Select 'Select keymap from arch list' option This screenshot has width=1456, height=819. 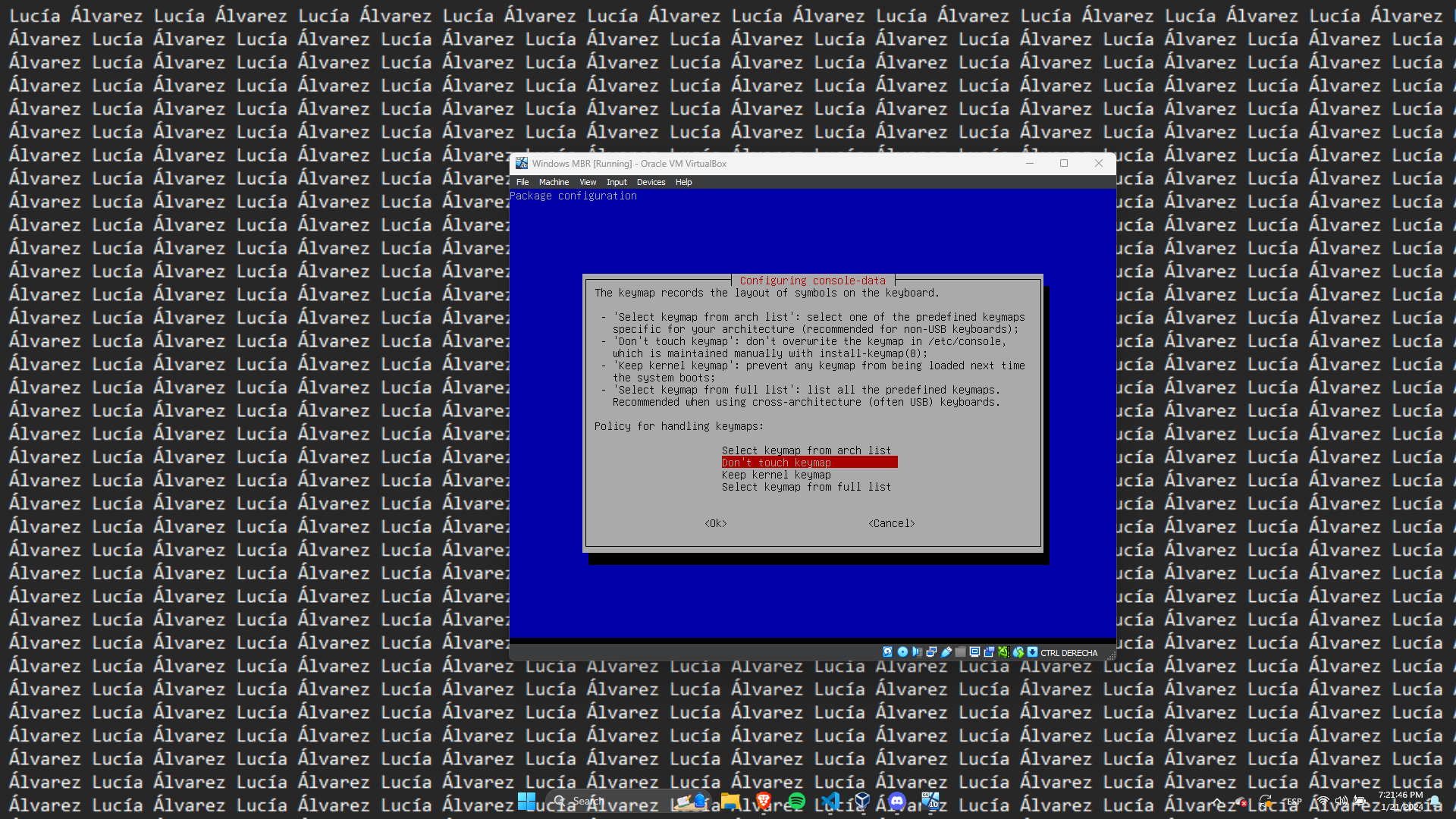(x=806, y=450)
